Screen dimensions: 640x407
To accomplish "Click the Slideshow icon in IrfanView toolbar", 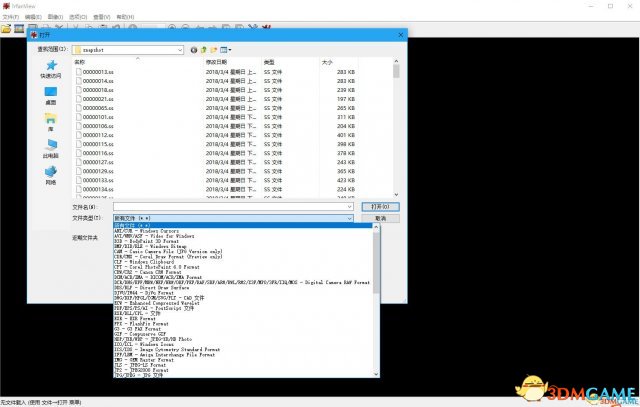I will pyautogui.click(x=19, y=28).
